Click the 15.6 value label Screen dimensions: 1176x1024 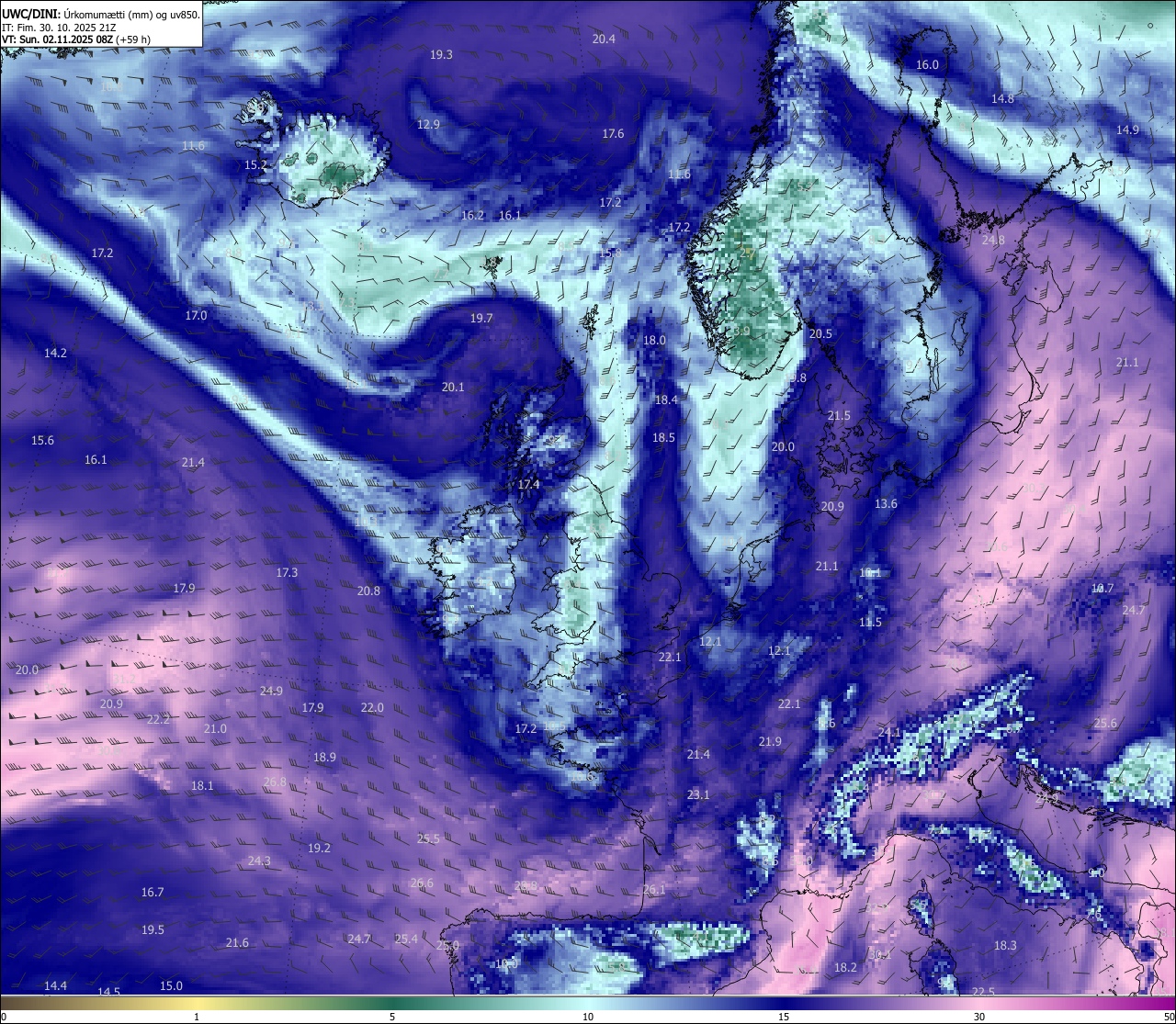point(42,441)
